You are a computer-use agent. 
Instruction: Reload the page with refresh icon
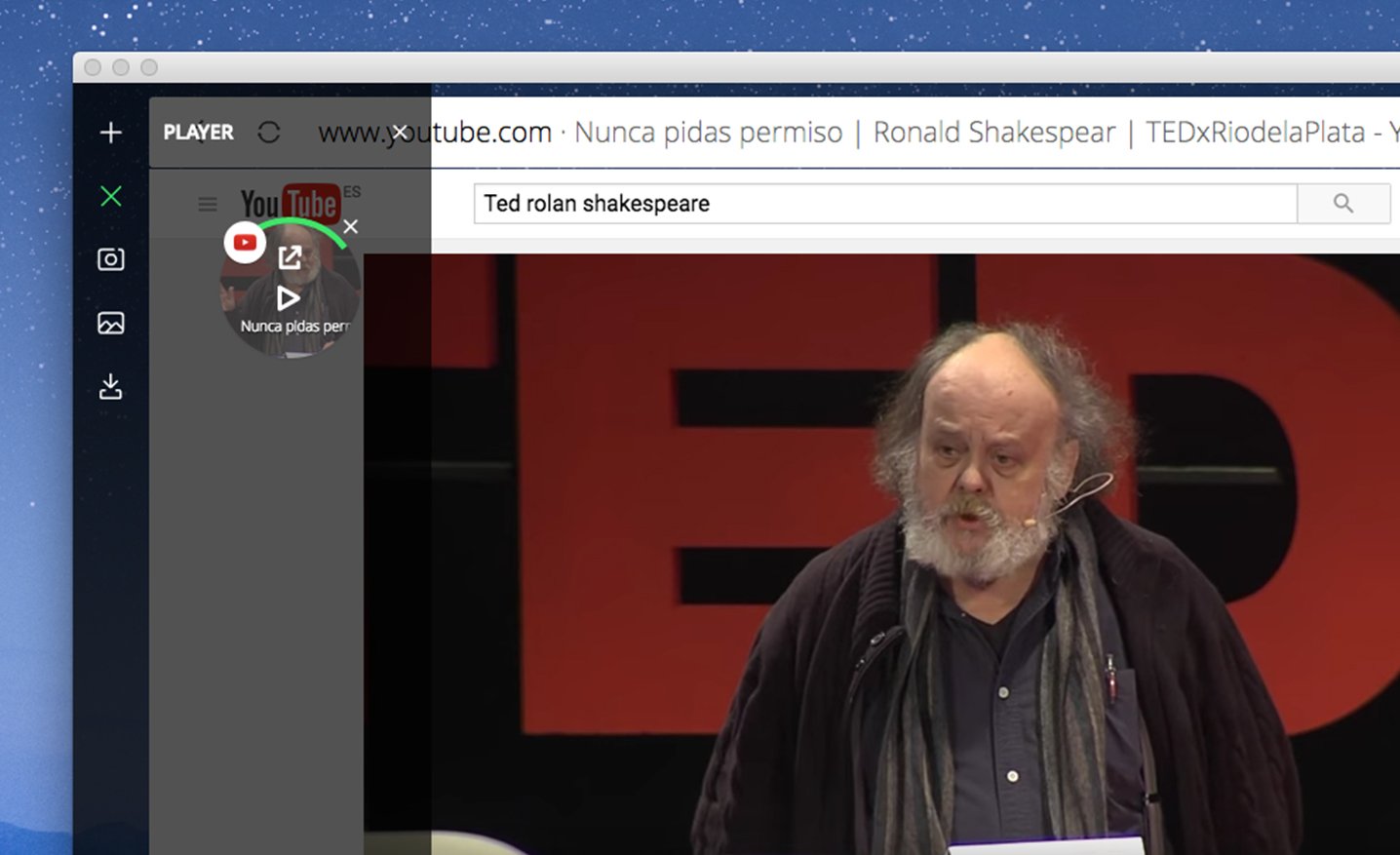pos(269,133)
